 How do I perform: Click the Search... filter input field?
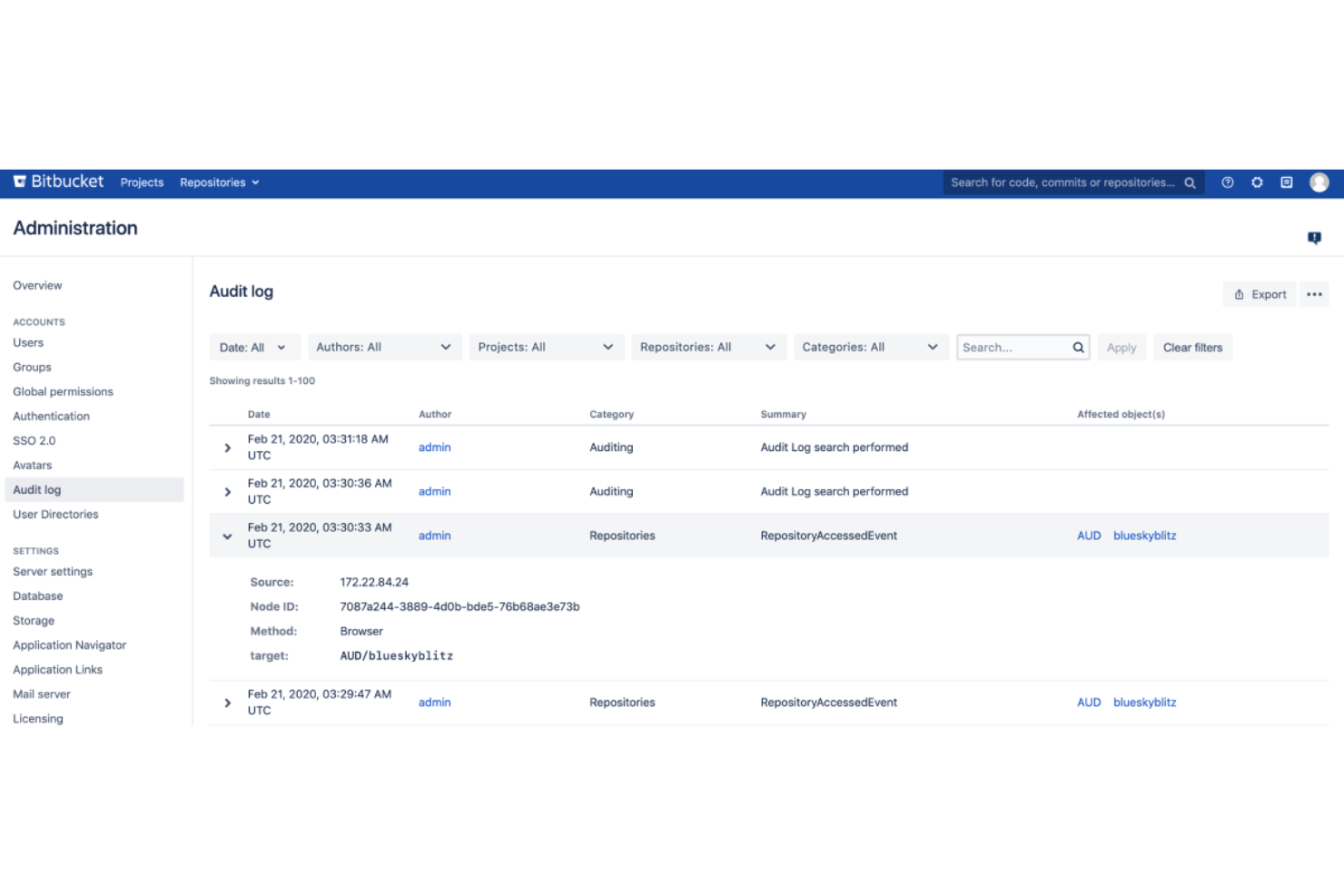pos(1008,347)
